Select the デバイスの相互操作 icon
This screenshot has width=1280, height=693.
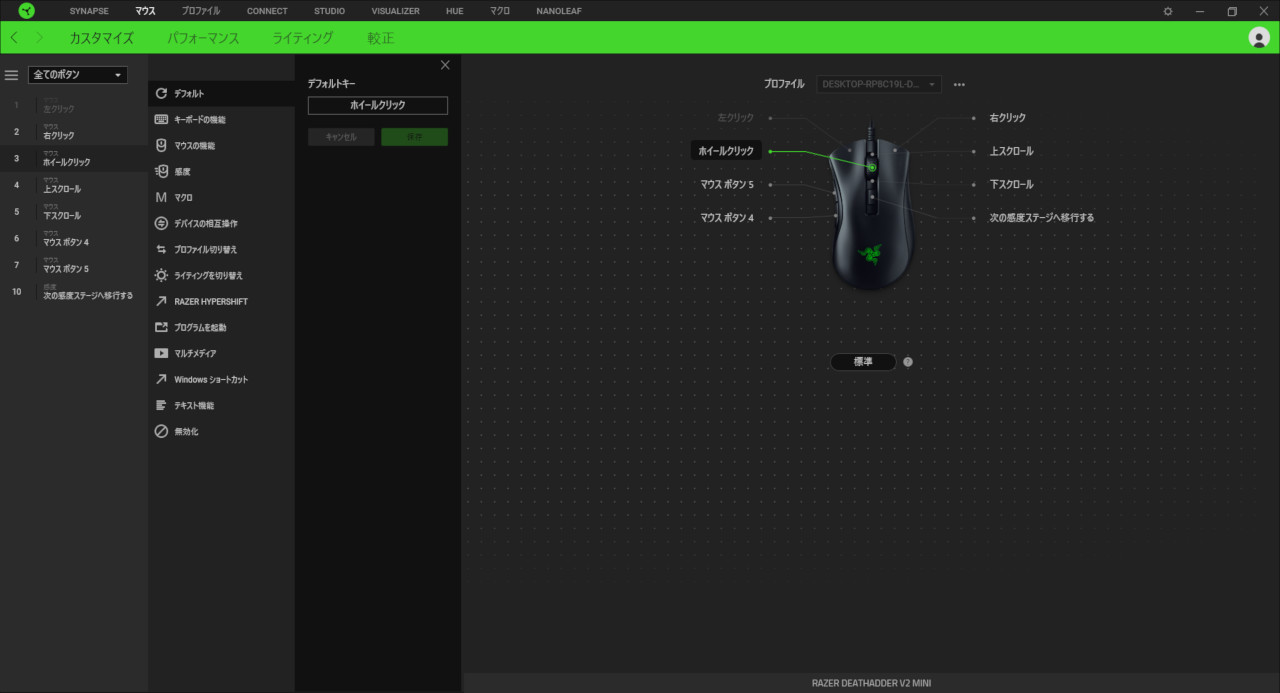tap(161, 223)
